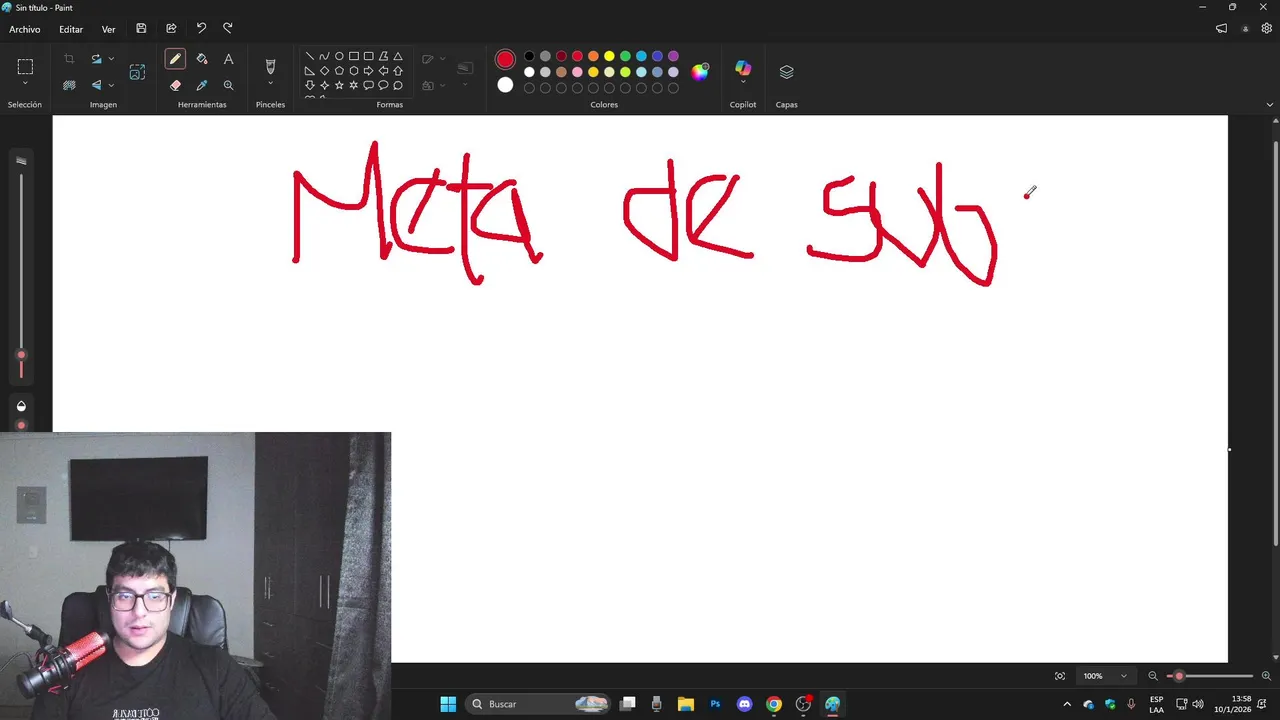Image resolution: width=1280 pixels, height=720 pixels.
Task: Open the Archivo menu
Action: point(25,29)
